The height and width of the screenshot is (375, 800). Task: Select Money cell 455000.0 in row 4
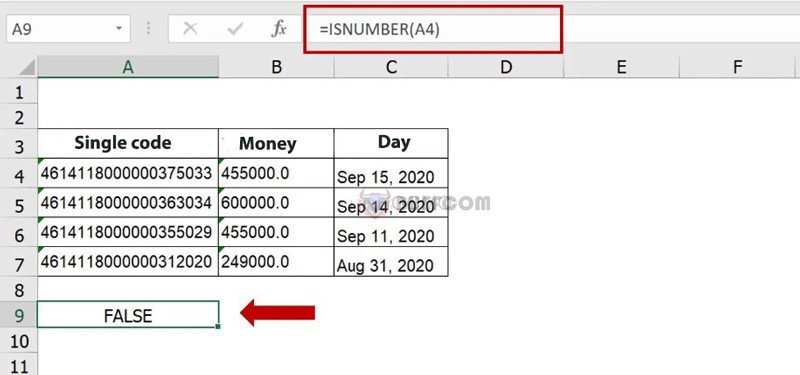coord(276,173)
